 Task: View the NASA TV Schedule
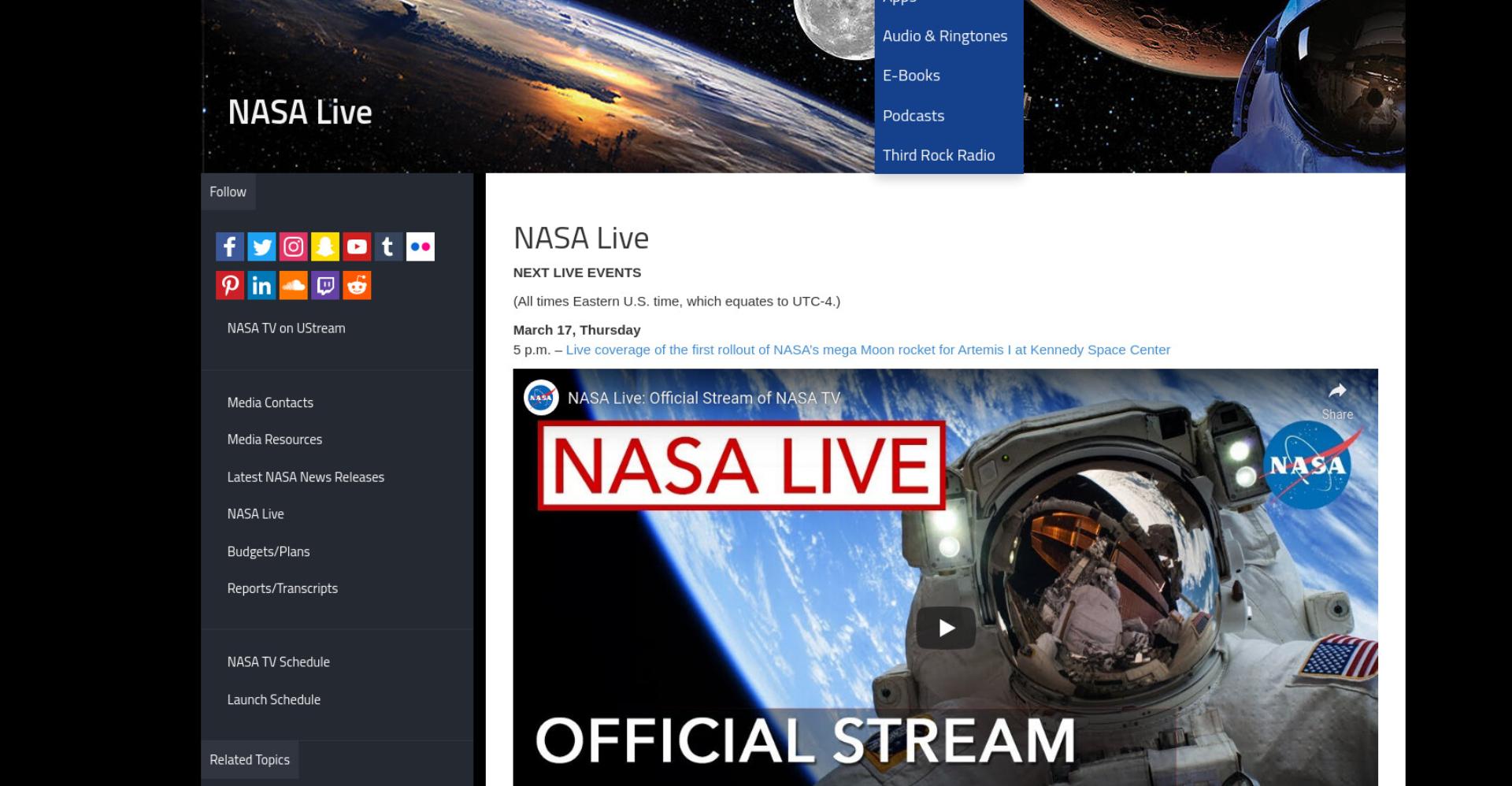(278, 662)
